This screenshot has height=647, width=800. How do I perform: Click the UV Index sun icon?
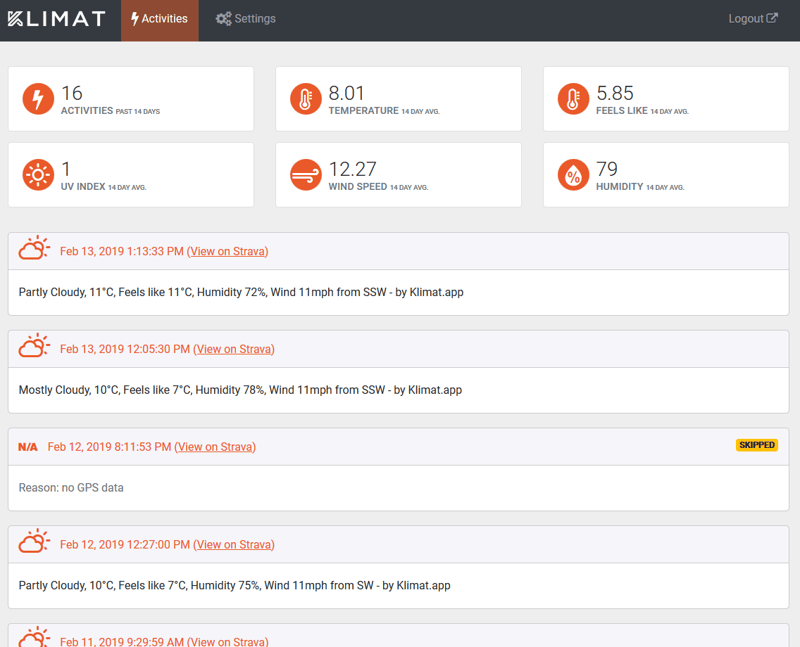(x=38, y=174)
